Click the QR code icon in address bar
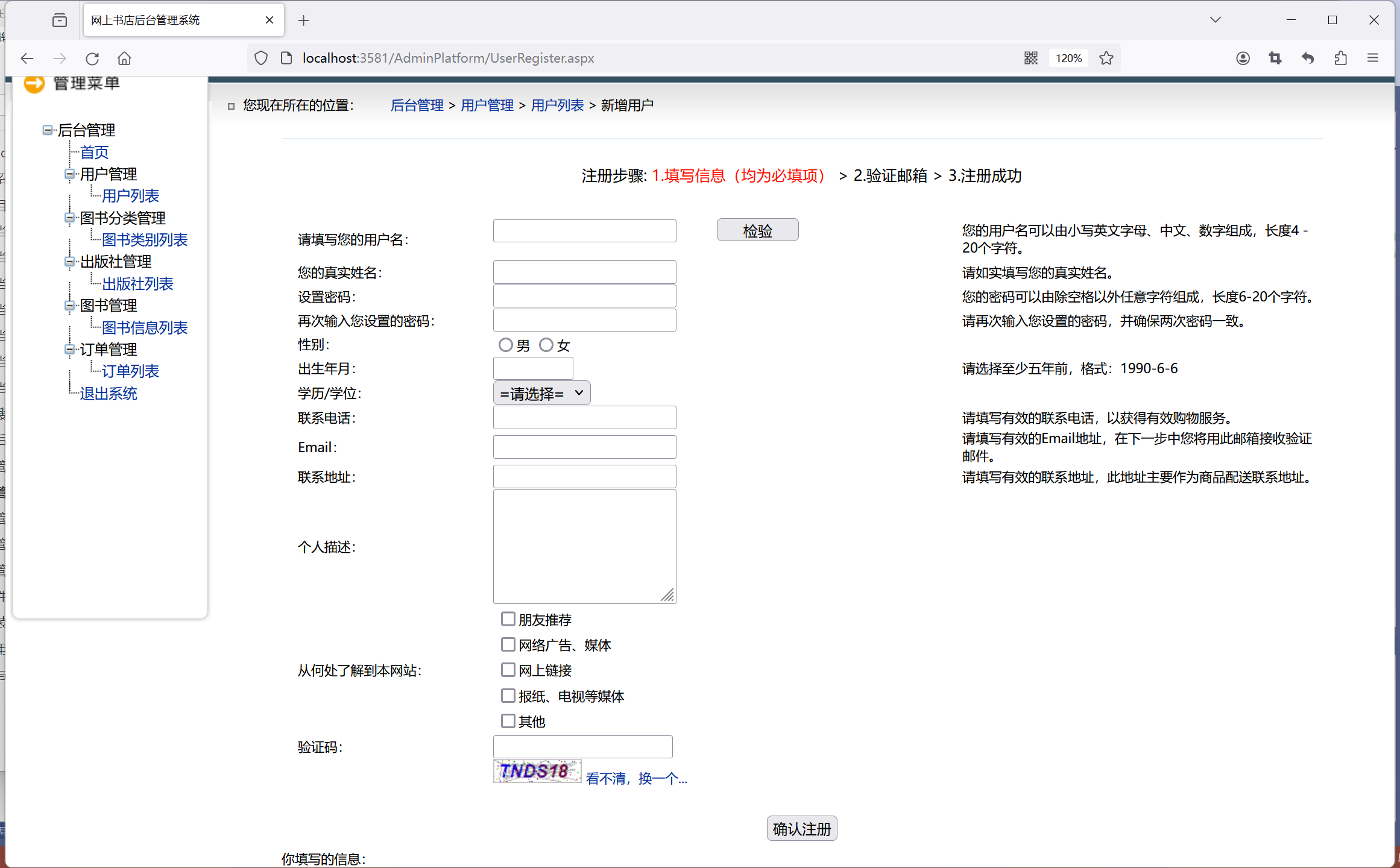1400x868 pixels. [x=1030, y=58]
